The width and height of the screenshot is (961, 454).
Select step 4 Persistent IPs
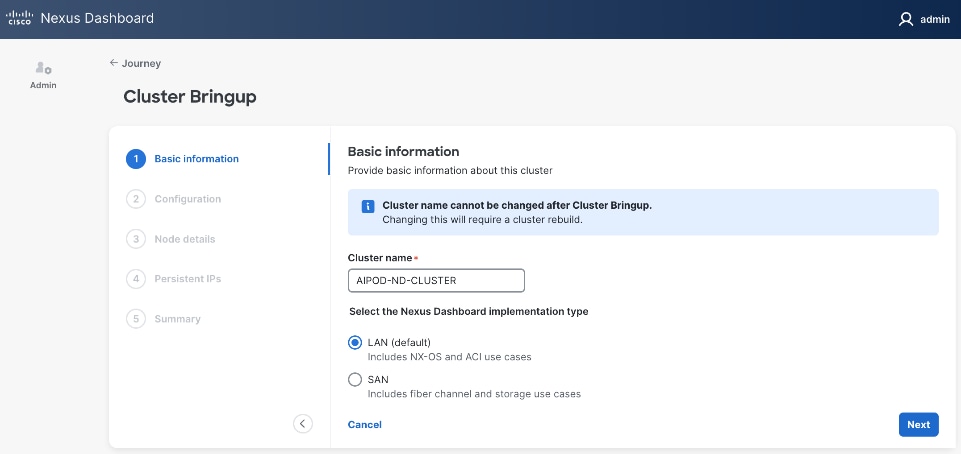(x=174, y=279)
